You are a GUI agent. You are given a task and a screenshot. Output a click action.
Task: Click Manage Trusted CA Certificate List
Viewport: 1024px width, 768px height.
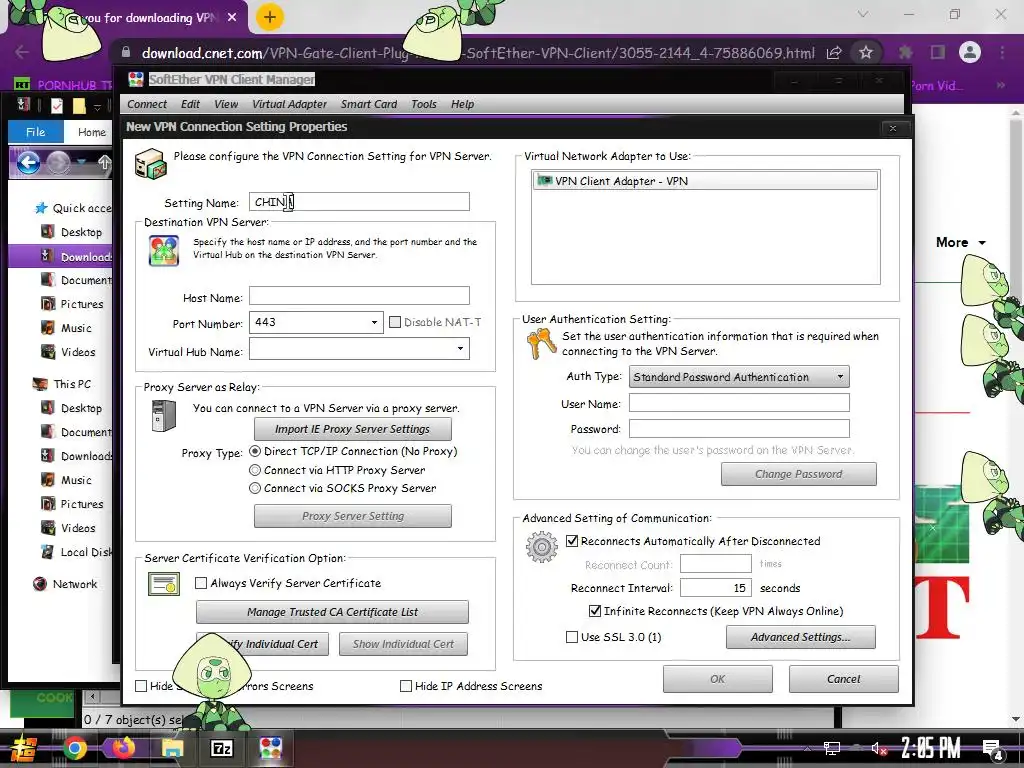(x=332, y=612)
